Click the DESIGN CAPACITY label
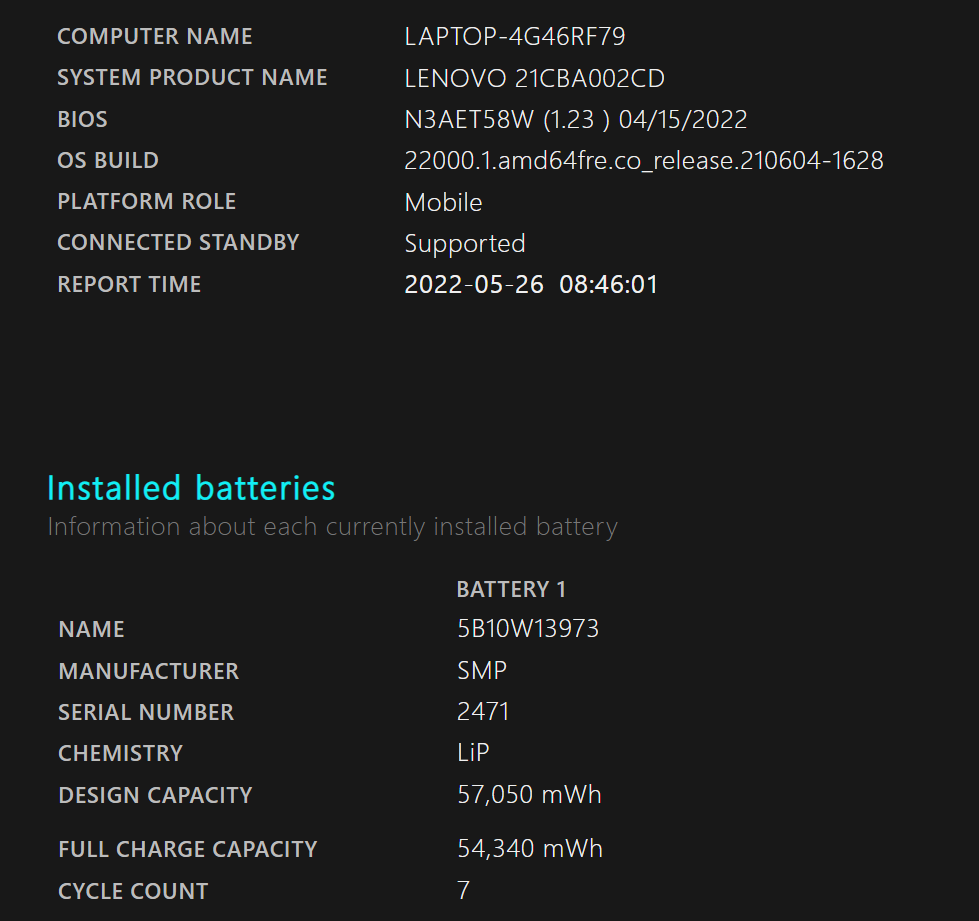979x921 pixels. pos(155,795)
